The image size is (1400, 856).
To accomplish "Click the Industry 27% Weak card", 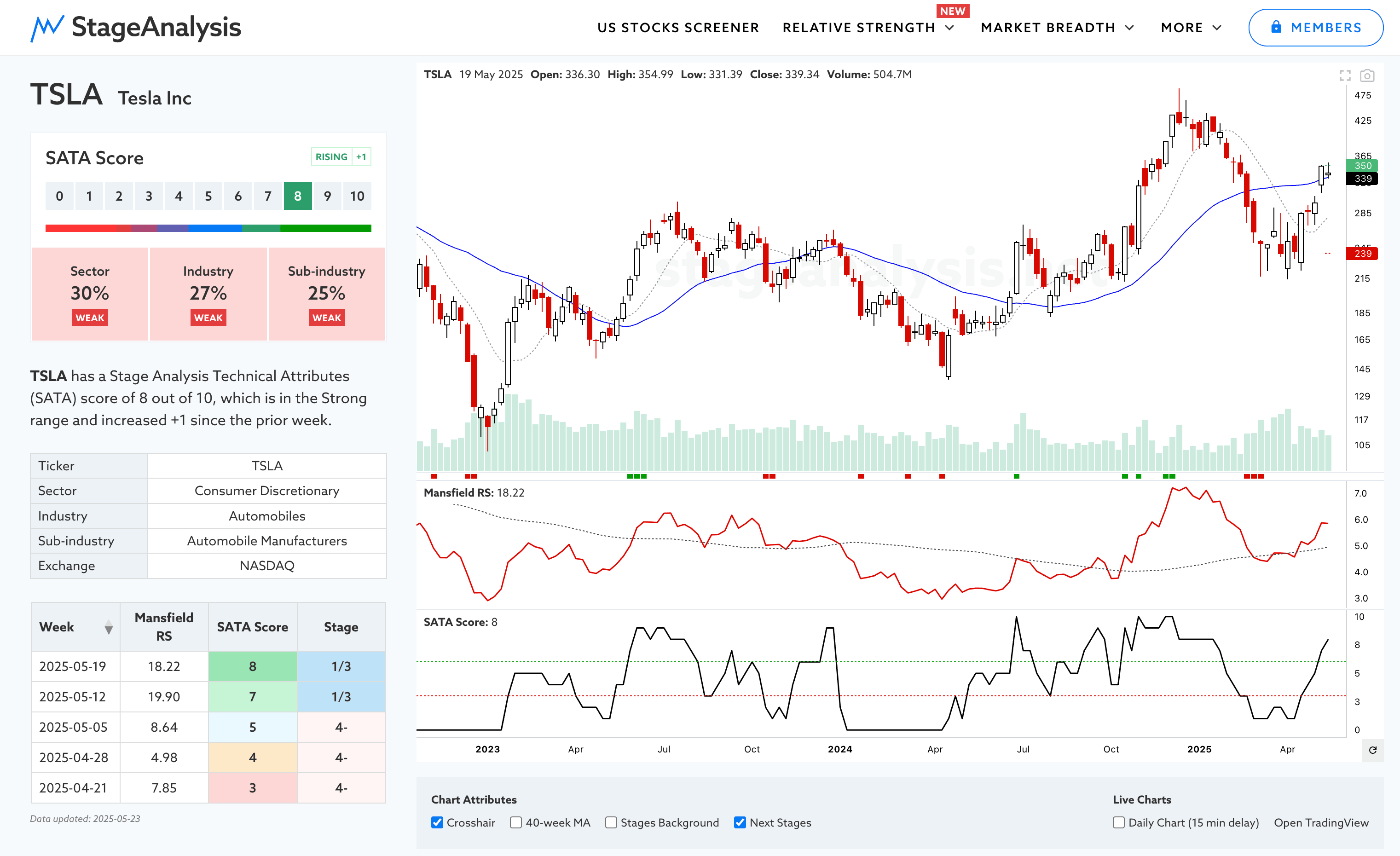I will 208,294.
